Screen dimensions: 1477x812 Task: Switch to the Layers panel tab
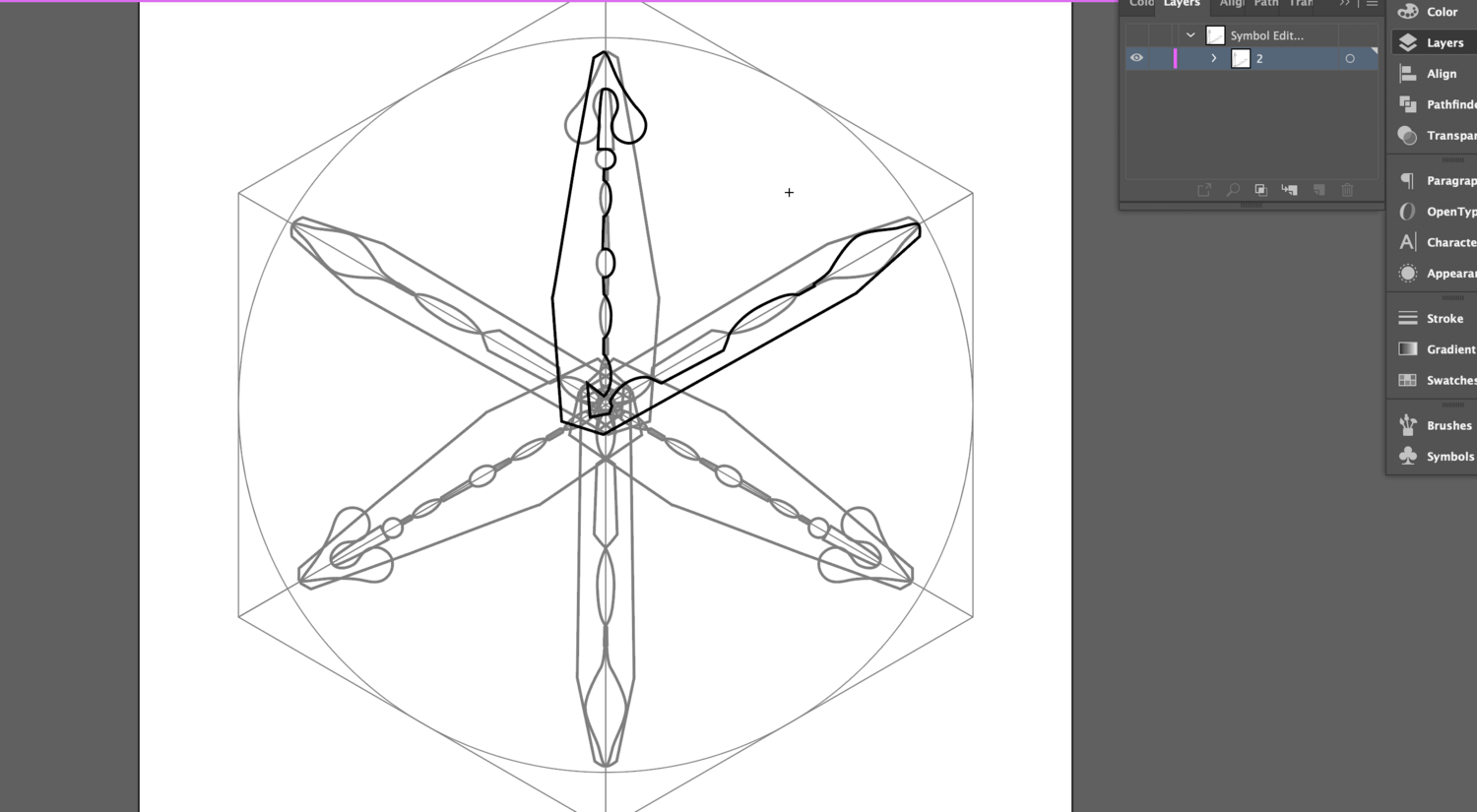click(1182, 4)
